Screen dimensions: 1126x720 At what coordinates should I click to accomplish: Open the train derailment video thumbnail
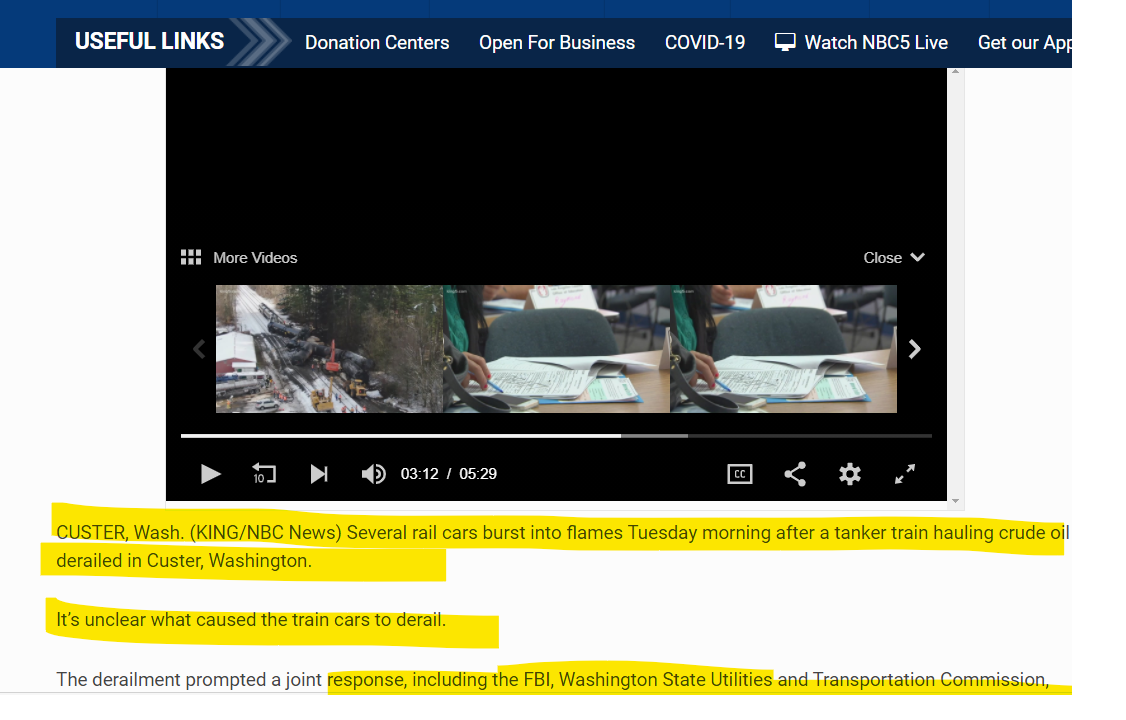tap(330, 349)
